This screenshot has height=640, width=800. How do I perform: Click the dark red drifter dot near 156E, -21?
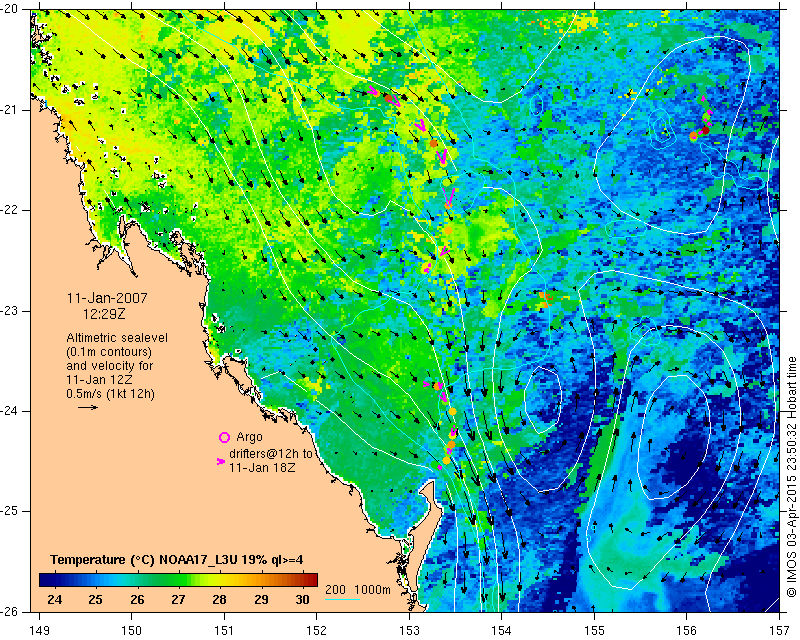tap(706, 131)
